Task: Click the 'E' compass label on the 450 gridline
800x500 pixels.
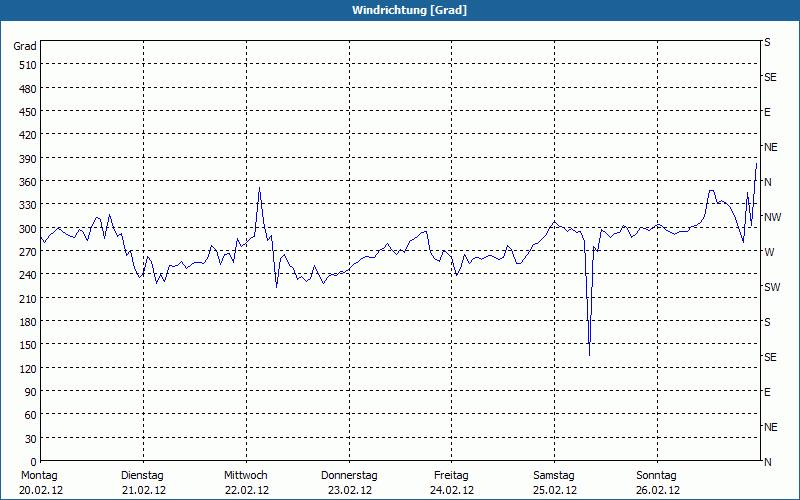Action: [767, 112]
